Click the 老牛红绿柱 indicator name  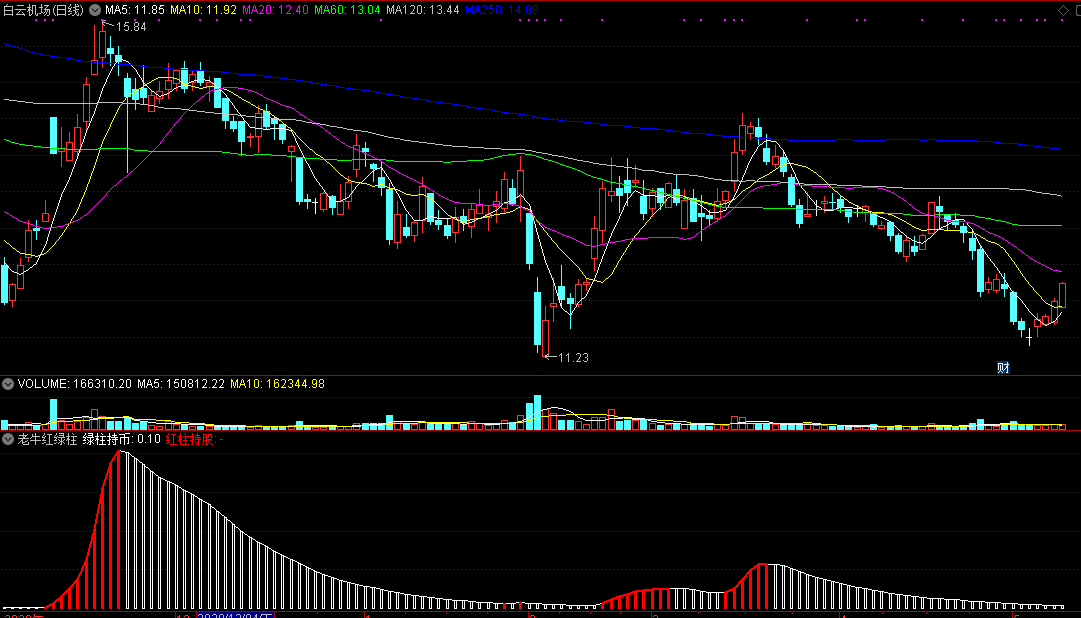(48, 439)
